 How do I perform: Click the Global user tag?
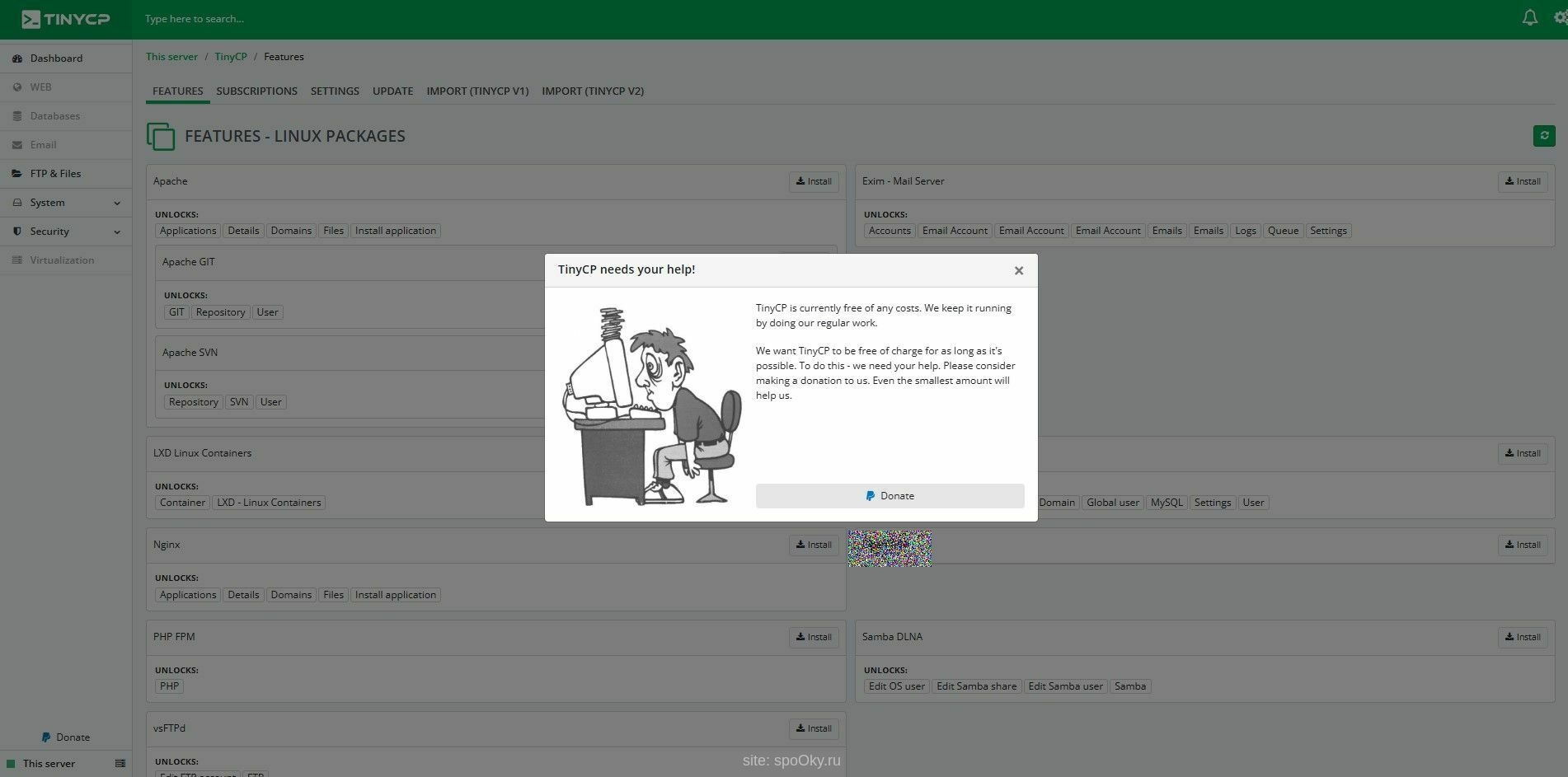tap(1113, 503)
